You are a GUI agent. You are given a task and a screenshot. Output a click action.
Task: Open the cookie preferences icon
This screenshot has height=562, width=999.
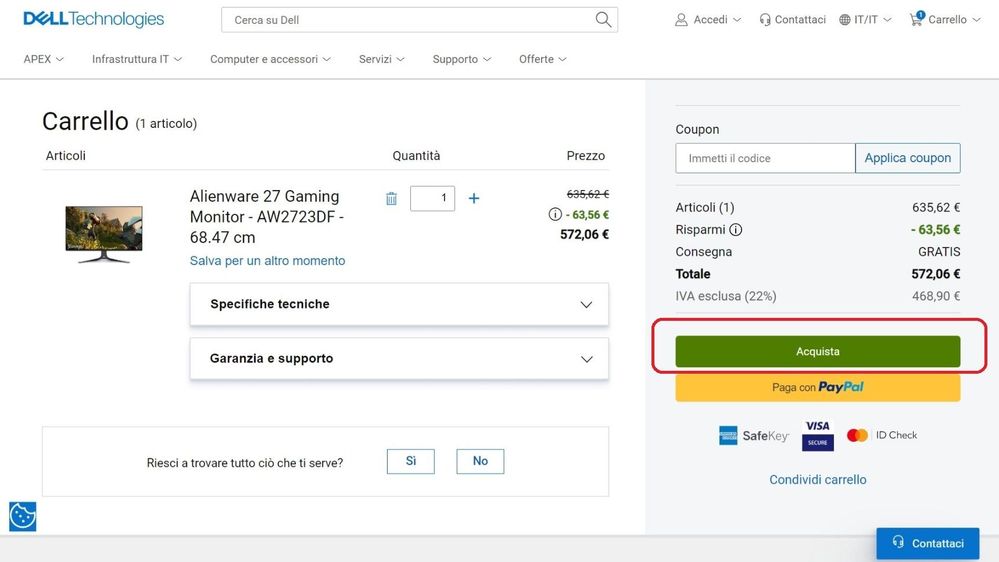pos(22,516)
